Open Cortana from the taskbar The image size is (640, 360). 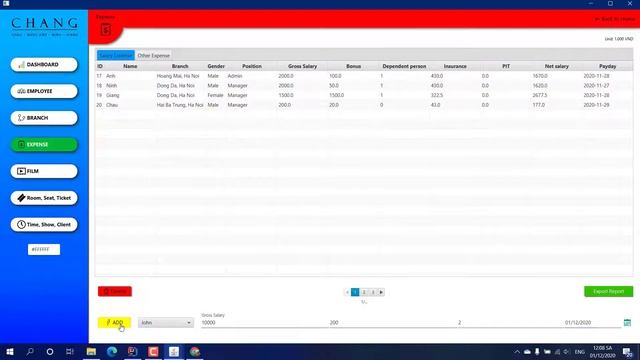50,352
